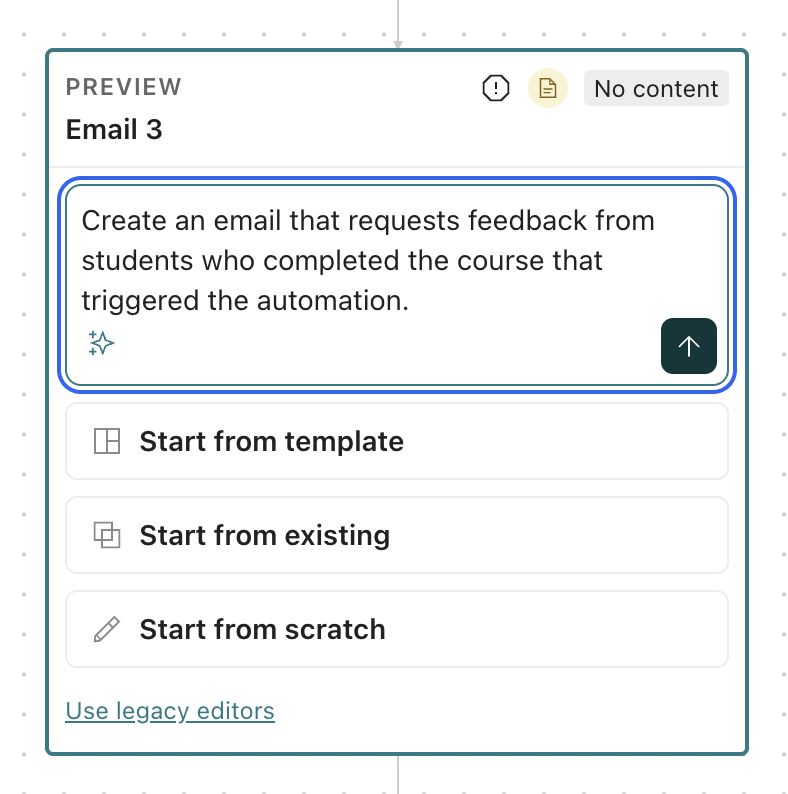Select the Email 3 title
The width and height of the screenshot is (788, 794).
coord(114,129)
